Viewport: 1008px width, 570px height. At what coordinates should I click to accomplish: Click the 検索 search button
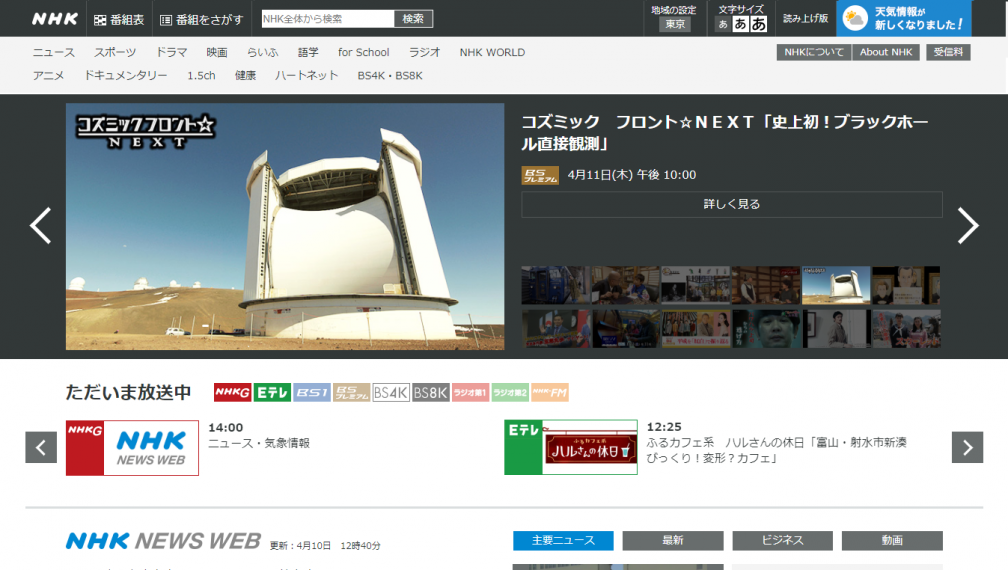click(413, 19)
